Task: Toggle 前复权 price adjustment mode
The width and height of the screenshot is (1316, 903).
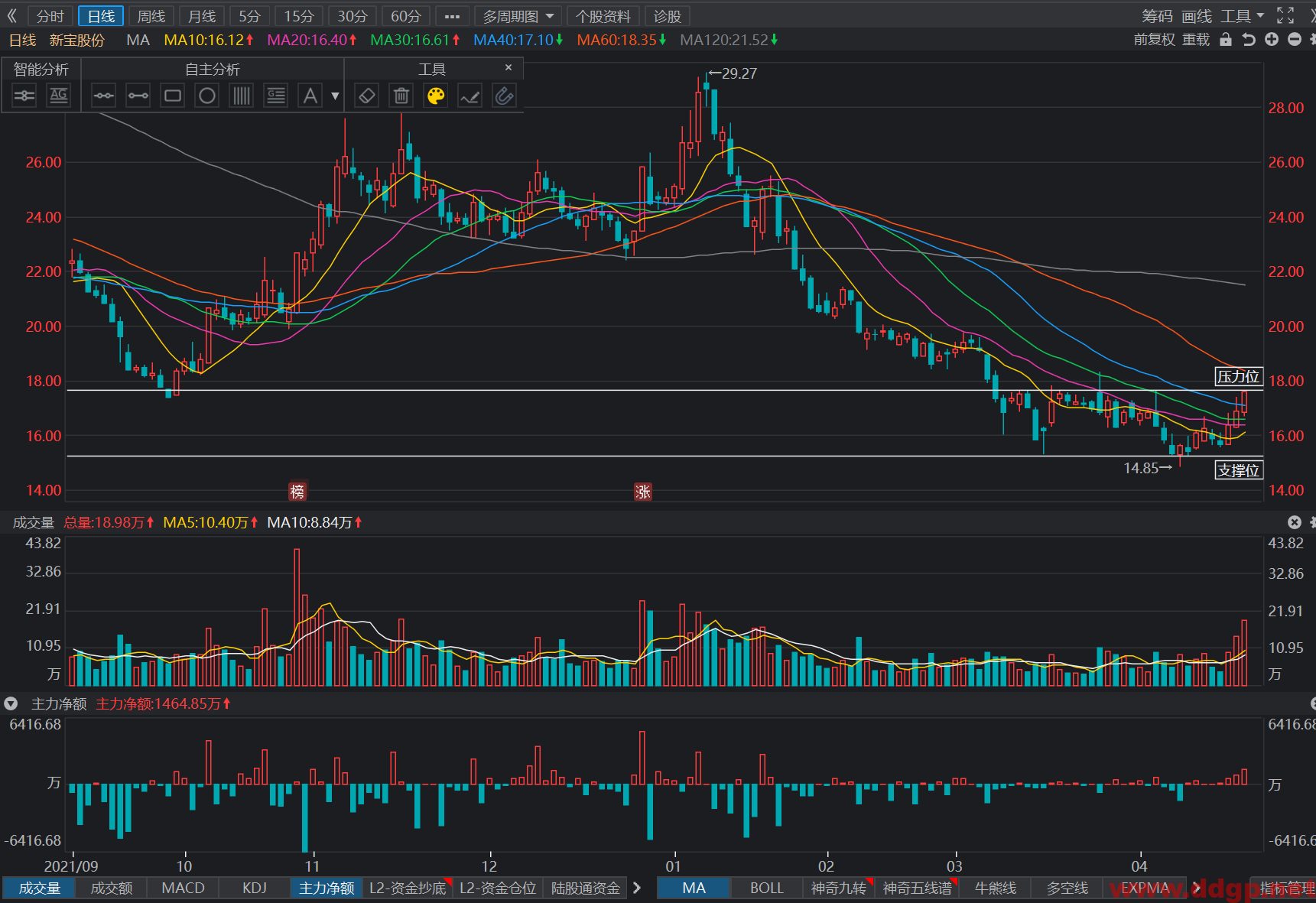Action: click(x=1154, y=40)
